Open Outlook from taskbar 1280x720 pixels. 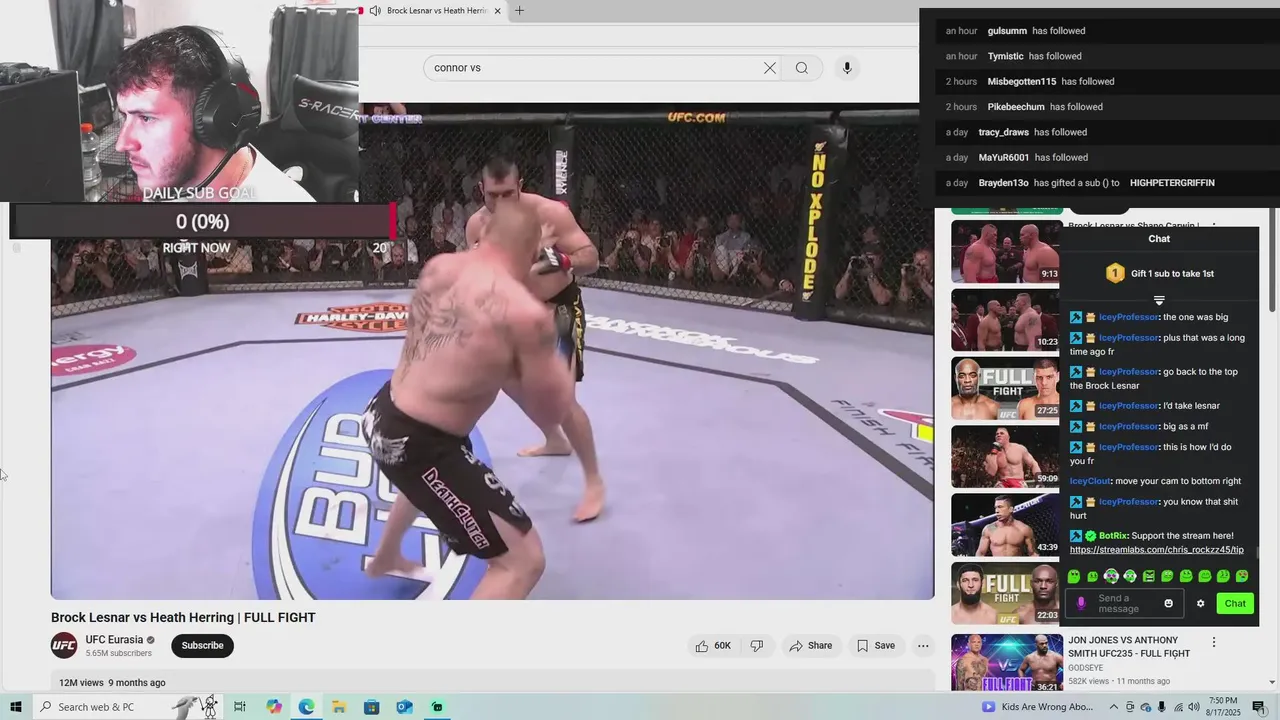click(x=404, y=707)
